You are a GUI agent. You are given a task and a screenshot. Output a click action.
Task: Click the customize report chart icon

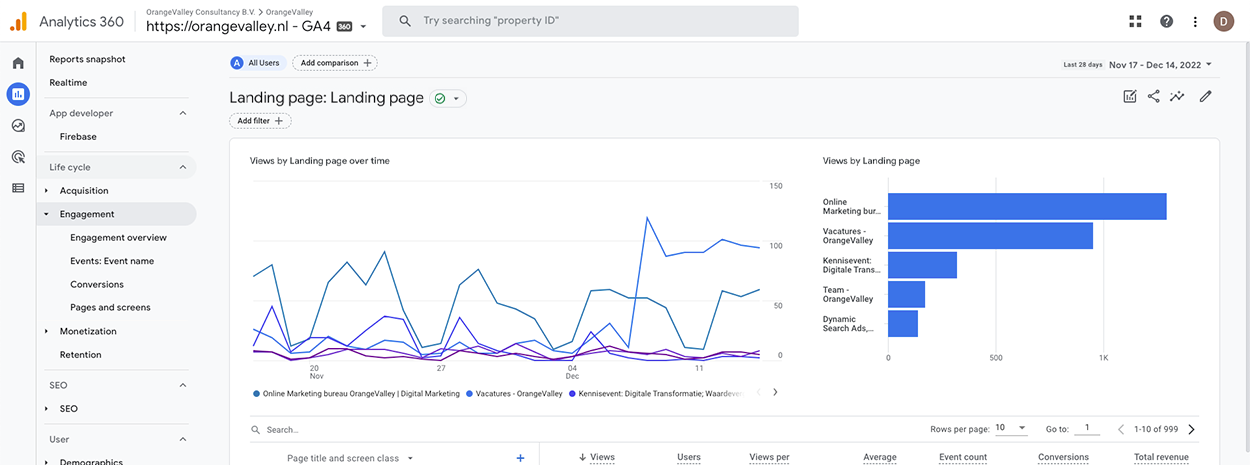tap(1130, 97)
